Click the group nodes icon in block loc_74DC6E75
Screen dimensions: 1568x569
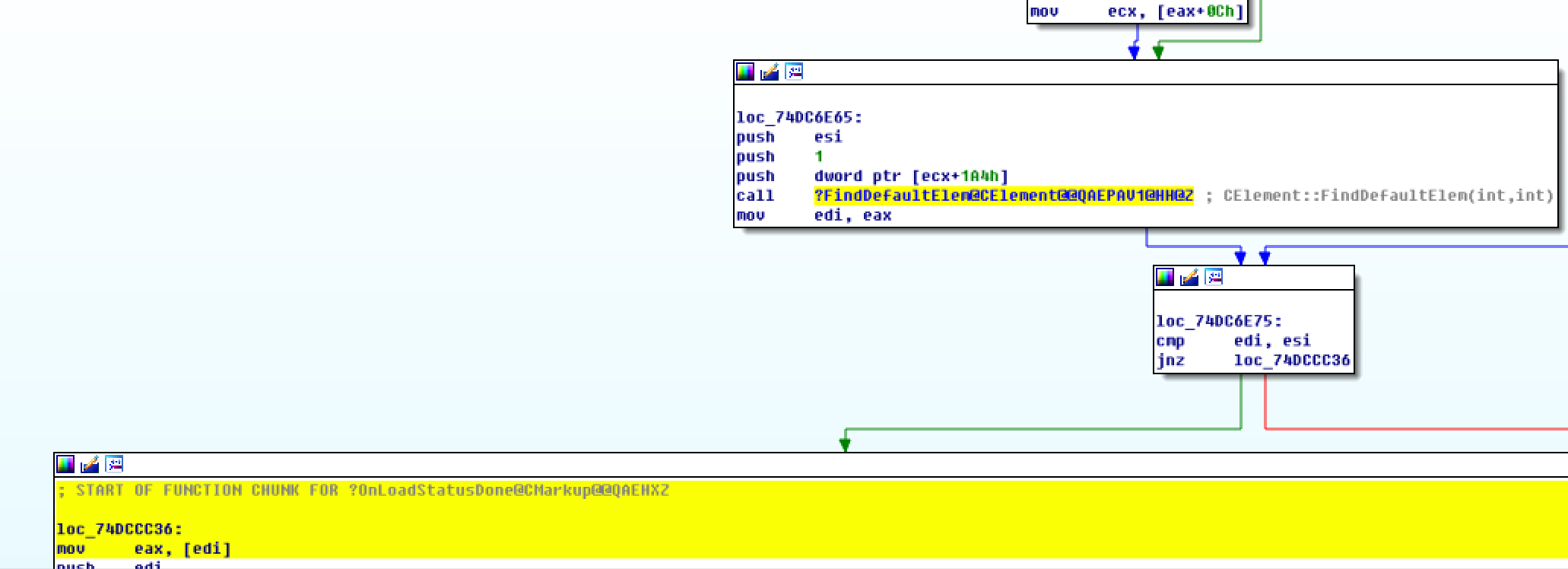click(1214, 278)
